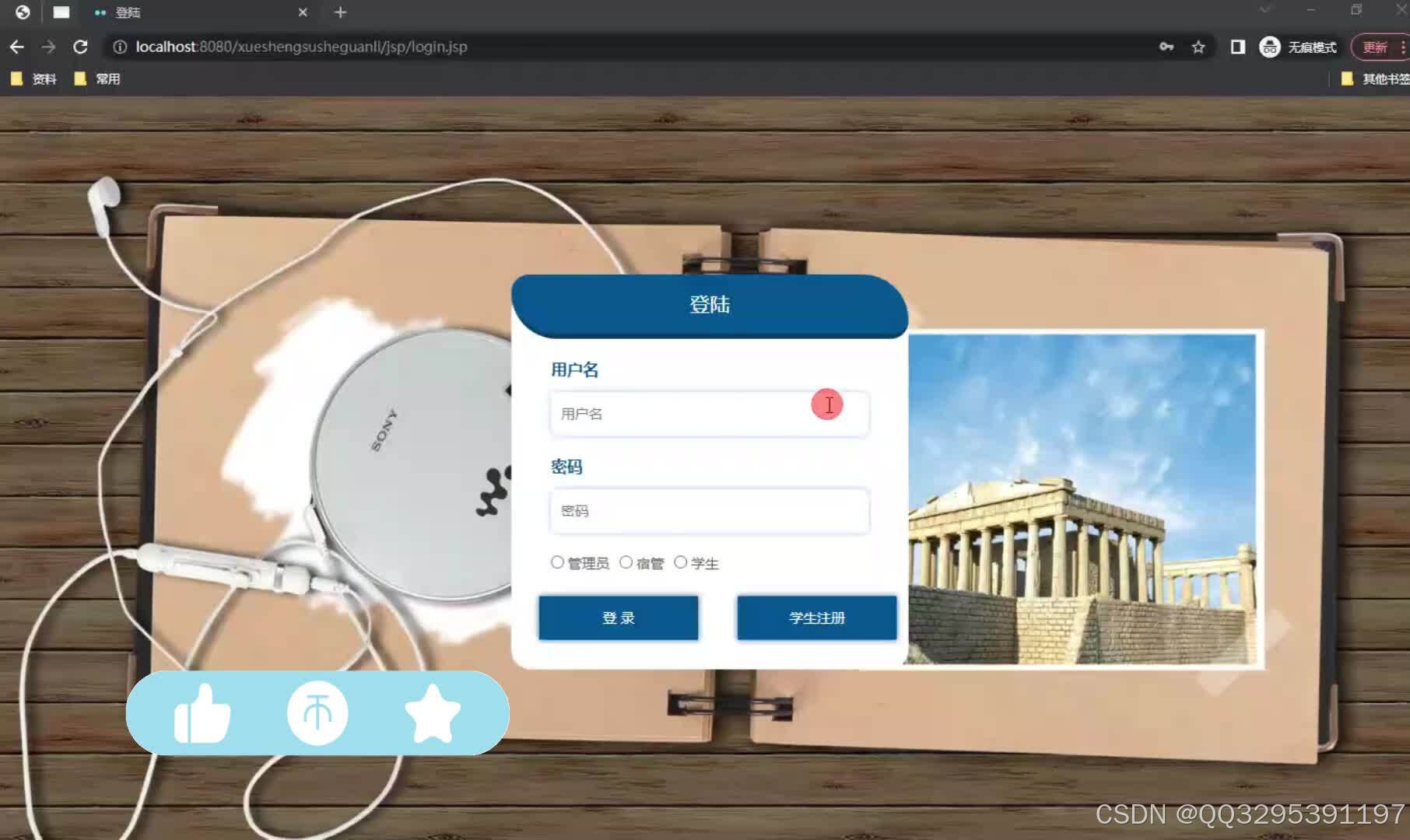The width and height of the screenshot is (1410, 840).
Task: Click the browser forward arrow
Action: 48,47
